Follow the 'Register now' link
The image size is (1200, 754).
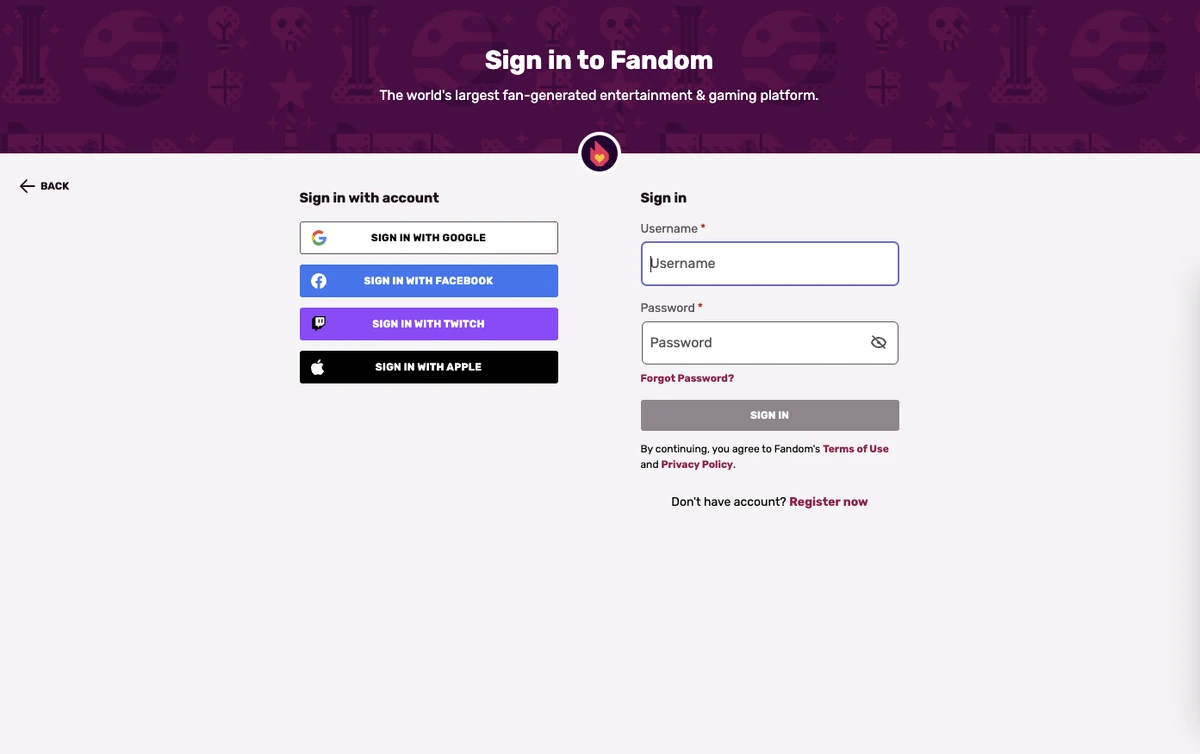tap(828, 502)
